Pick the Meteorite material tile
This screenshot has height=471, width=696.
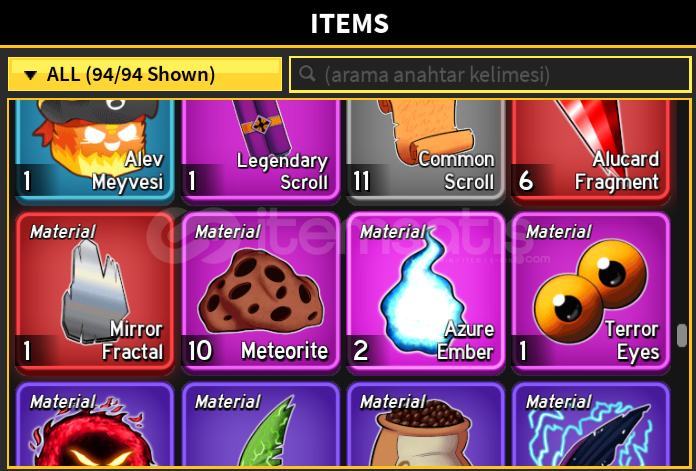261,293
